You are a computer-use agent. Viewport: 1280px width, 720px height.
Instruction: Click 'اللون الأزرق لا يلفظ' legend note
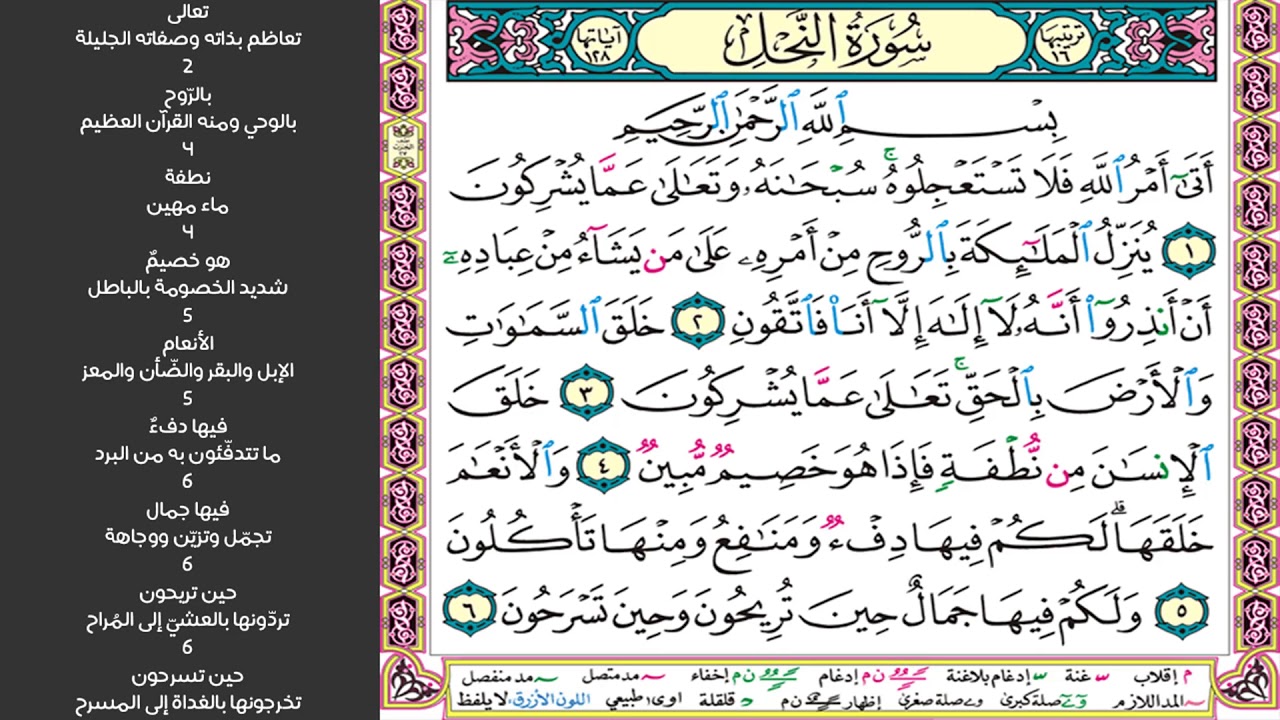523,698
